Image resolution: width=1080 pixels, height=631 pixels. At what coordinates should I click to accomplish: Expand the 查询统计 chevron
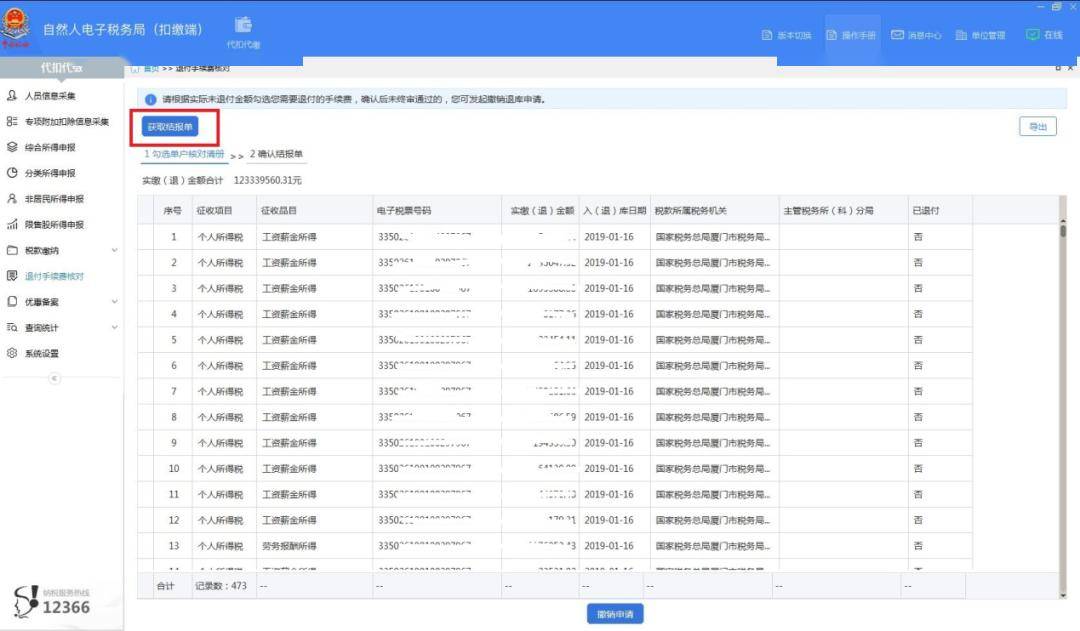click(x=114, y=327)
